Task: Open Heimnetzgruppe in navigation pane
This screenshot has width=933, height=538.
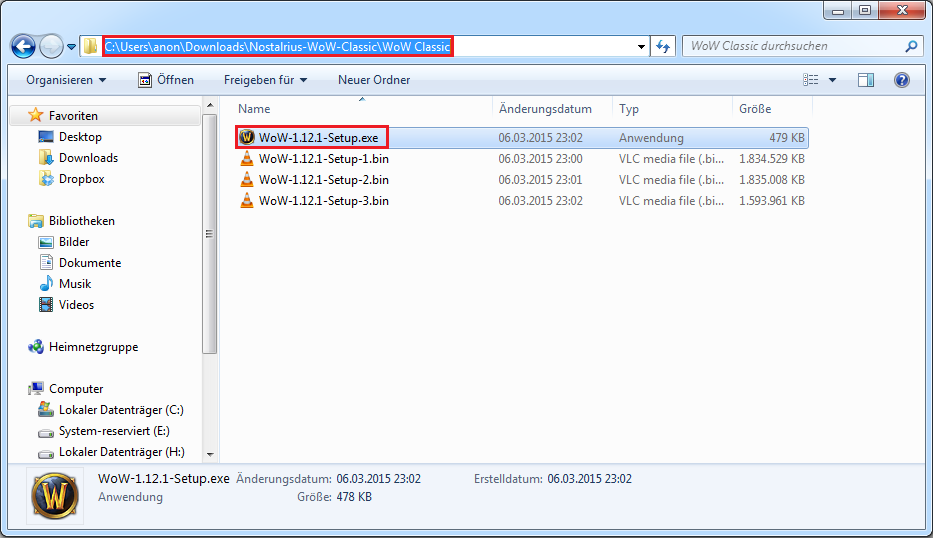Action: point(93,347)
